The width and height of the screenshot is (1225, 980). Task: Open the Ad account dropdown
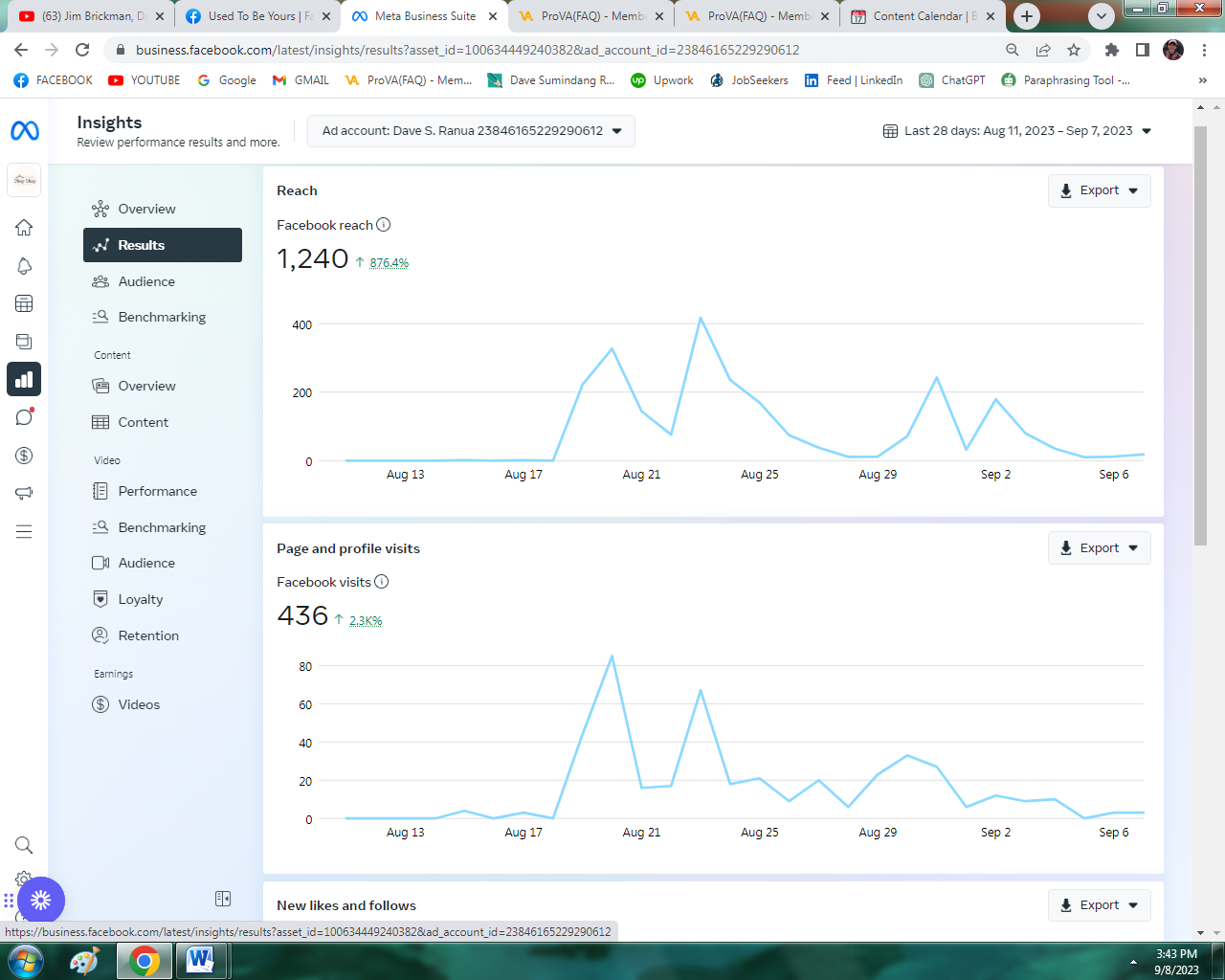pos(471,131)
